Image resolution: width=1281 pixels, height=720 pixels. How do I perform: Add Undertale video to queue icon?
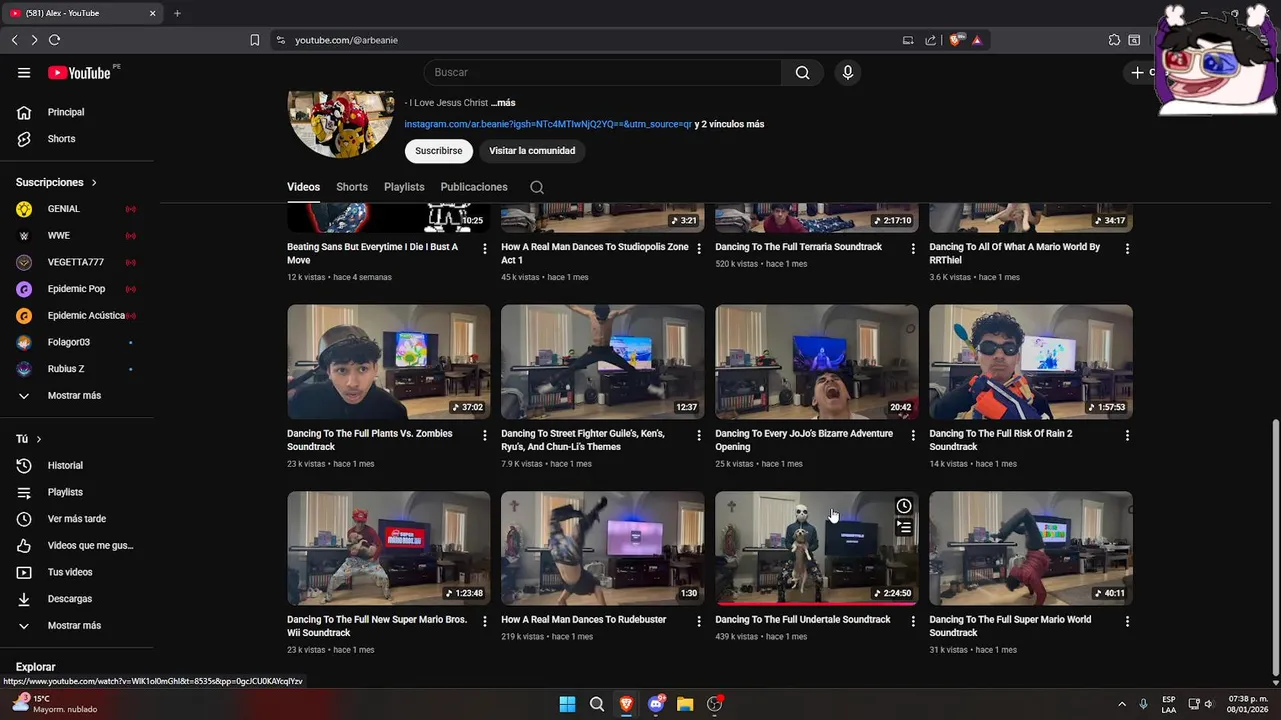[904, 527]
